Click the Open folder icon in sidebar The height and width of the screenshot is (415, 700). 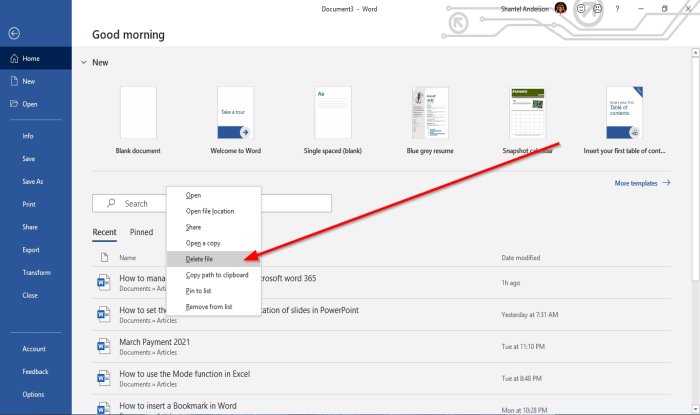pyautogui.click(x=14, y=104)
